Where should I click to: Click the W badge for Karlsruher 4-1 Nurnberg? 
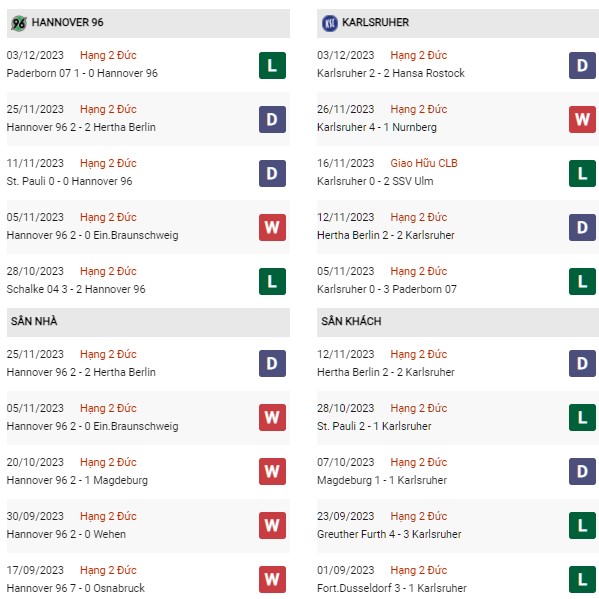(x=582, y=119)
